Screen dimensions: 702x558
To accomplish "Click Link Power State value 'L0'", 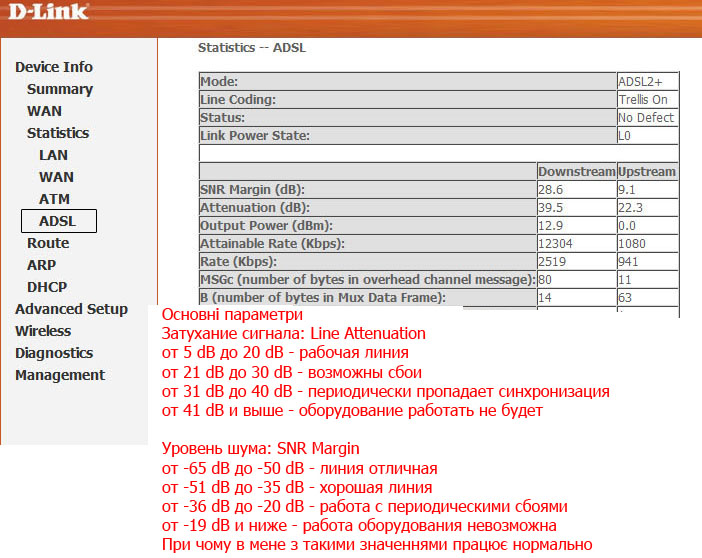I will tap(624, 136).
